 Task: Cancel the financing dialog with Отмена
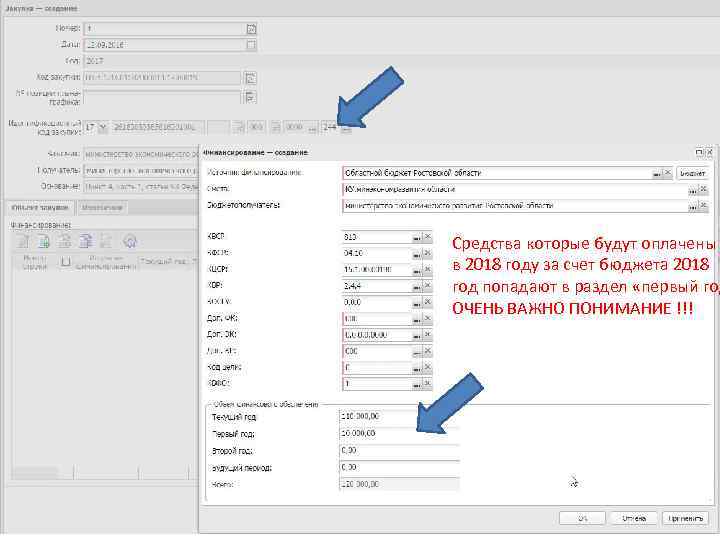click(634, 518)
